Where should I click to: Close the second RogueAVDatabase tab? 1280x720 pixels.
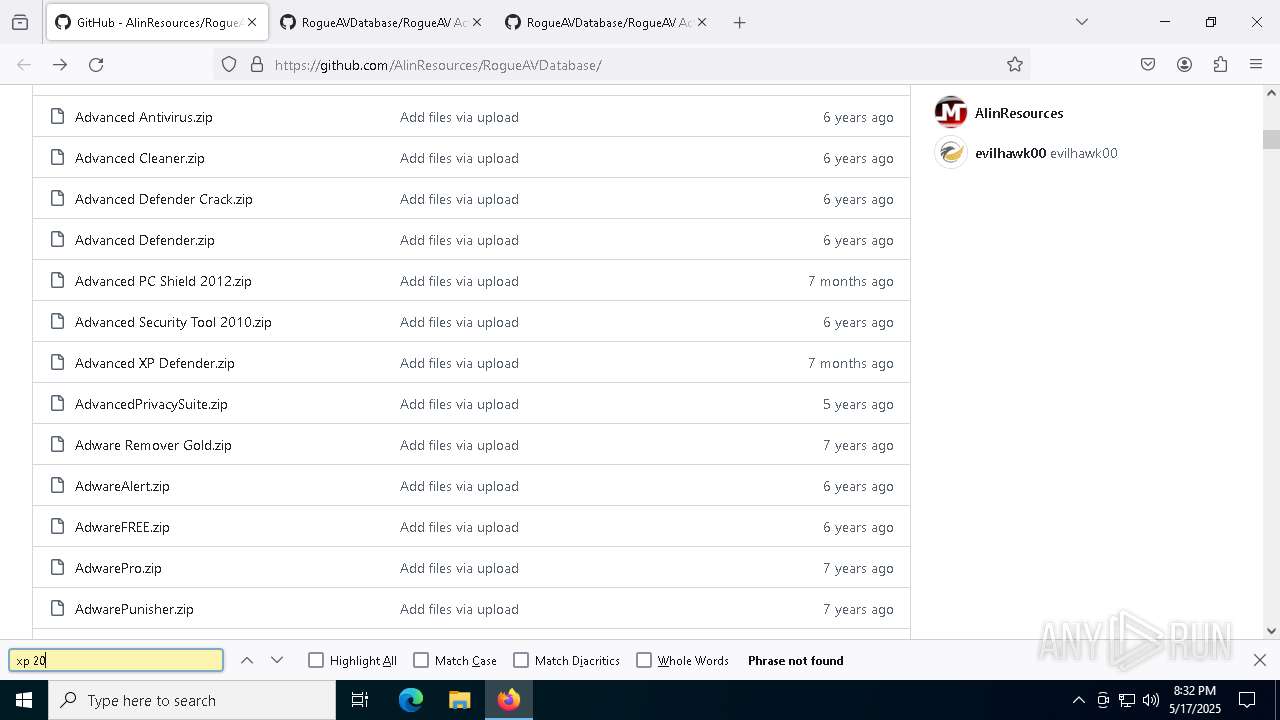click(477, 22)
